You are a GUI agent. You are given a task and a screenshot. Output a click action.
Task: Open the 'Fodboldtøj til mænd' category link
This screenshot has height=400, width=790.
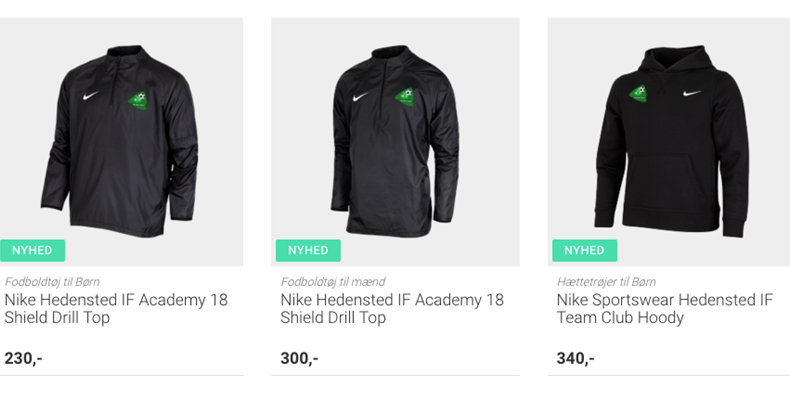click(x=333, y=282)
